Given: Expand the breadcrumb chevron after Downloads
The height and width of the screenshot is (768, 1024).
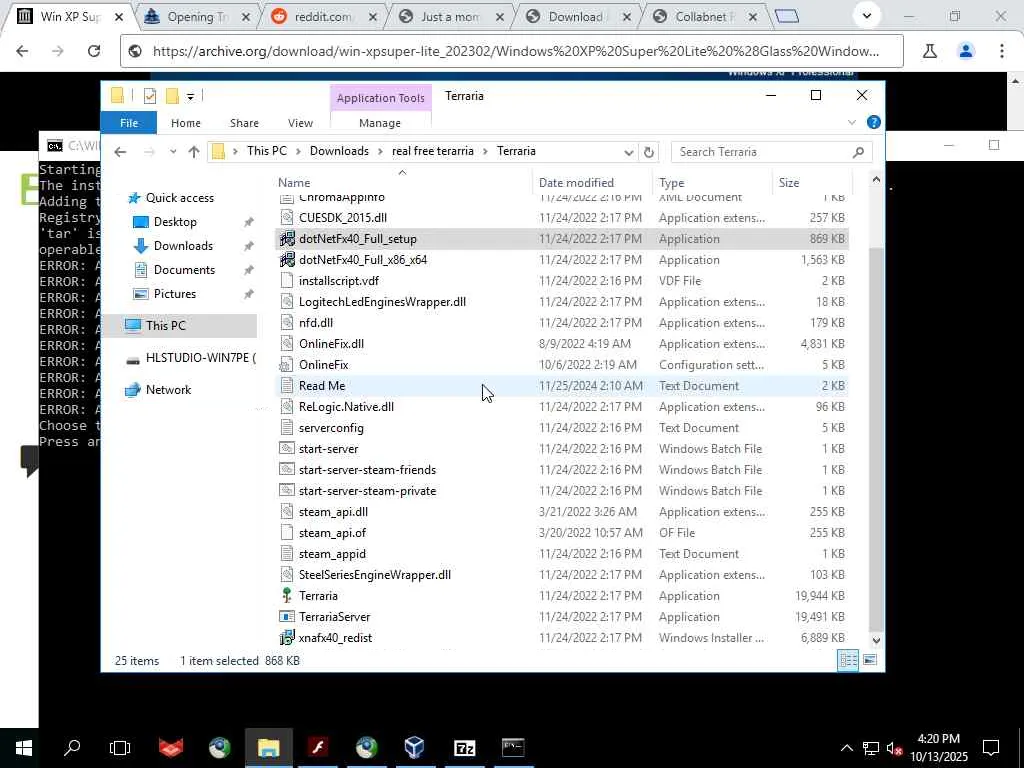Looking at the screenshot, I should tap(380, 152).
